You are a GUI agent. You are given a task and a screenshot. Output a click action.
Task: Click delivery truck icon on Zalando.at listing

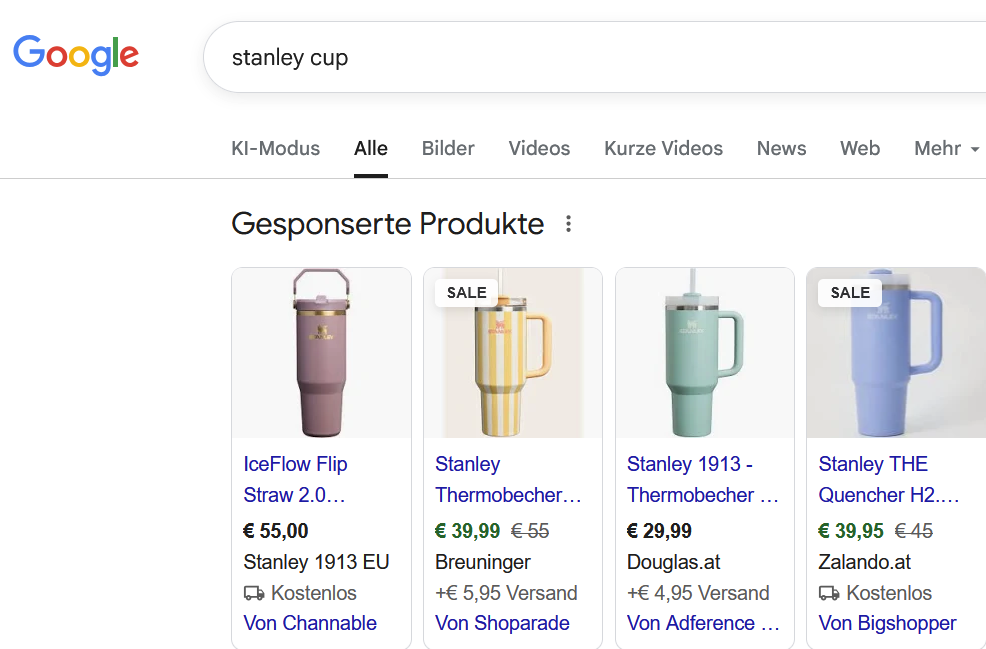click(829, 593)
